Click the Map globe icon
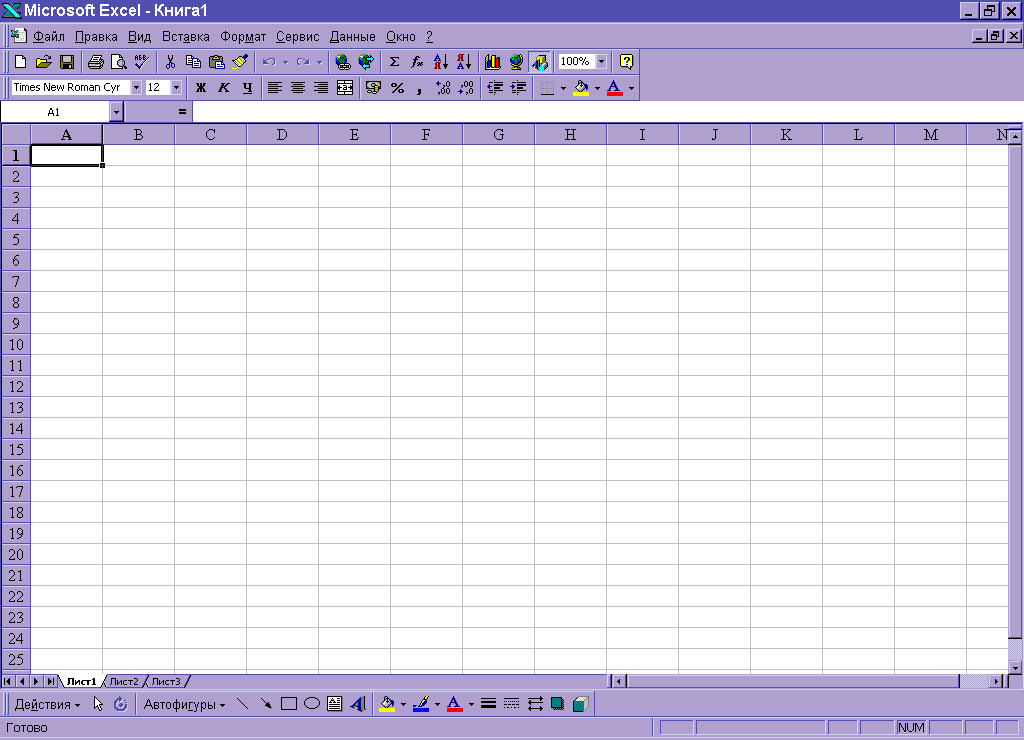The height and width of the screenshot is (740, 1024). coord(516,62)
